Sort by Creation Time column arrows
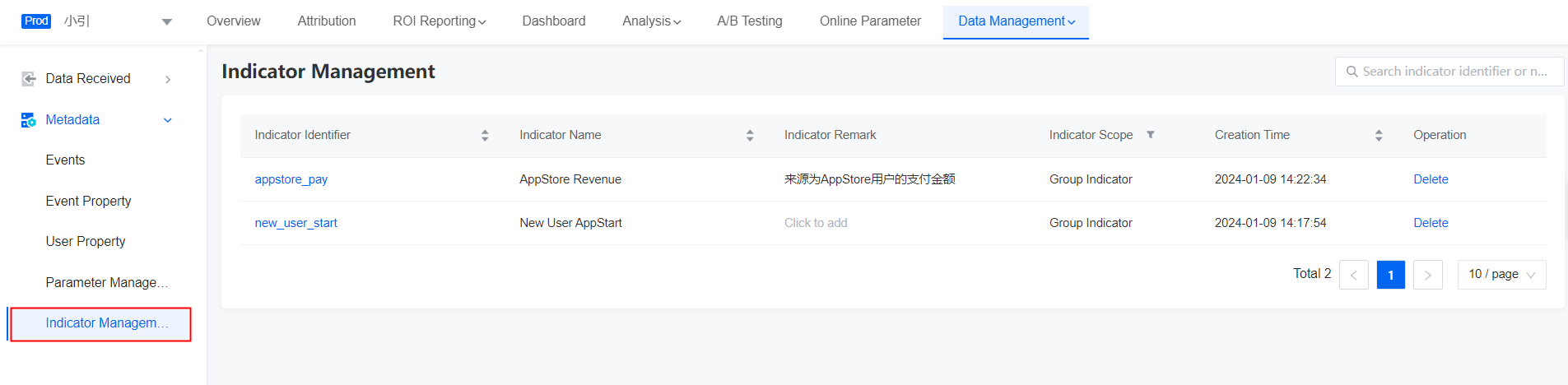The width and height of the screenshot is (1568, 385). pos(1379,136)
